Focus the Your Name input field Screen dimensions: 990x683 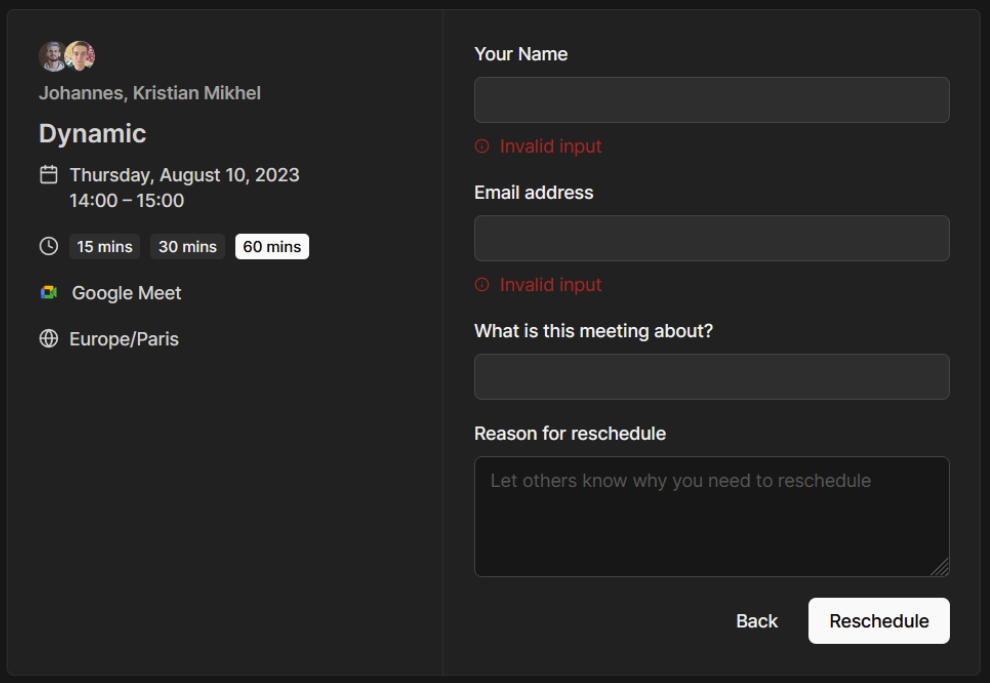click(x=712, y=100)
